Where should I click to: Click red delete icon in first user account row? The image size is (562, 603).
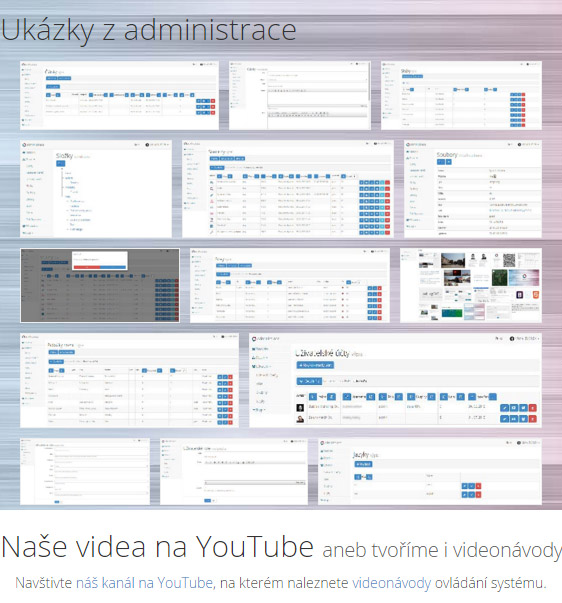533,408
